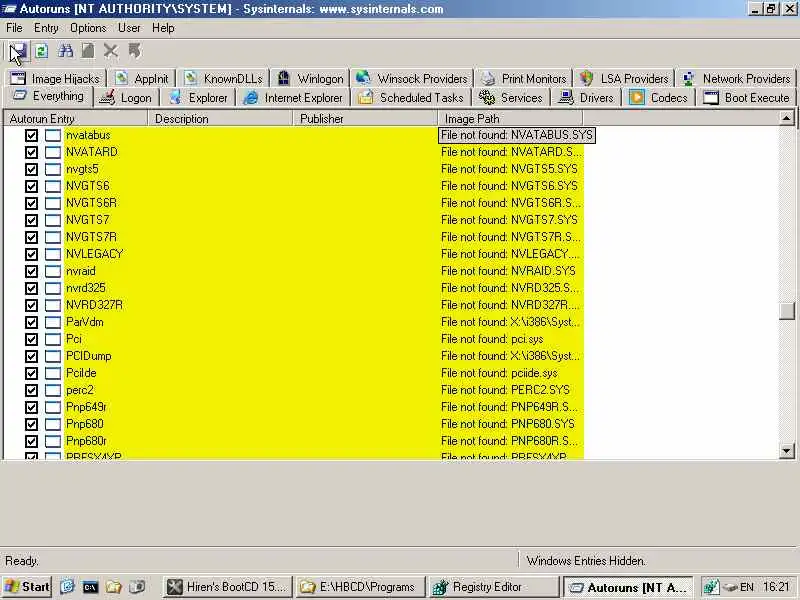Disable the nvgts5 autorun entry
800x600 pixels.
[x=31, y=169]
